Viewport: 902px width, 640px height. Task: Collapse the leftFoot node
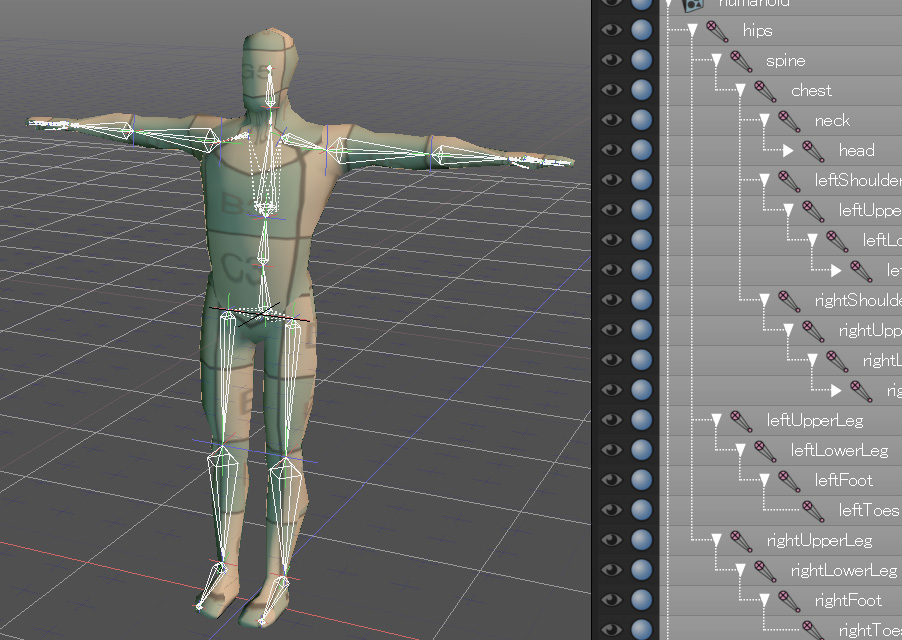[x=765, y=480]
